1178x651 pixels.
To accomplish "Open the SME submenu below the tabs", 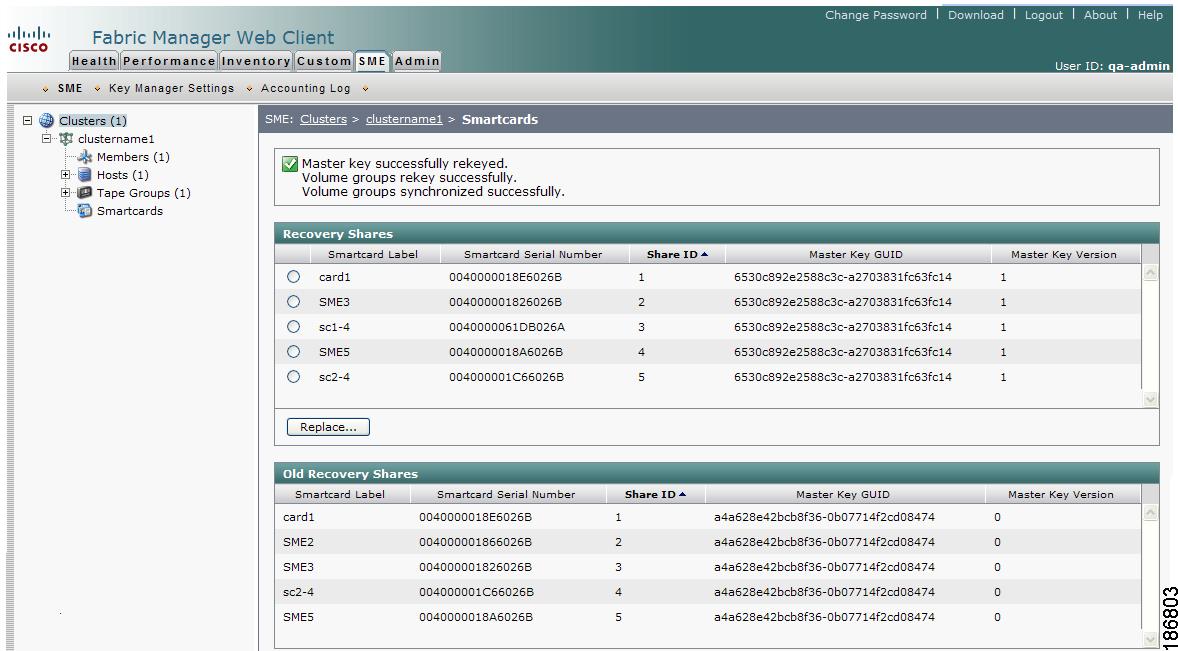I will 70,89.
